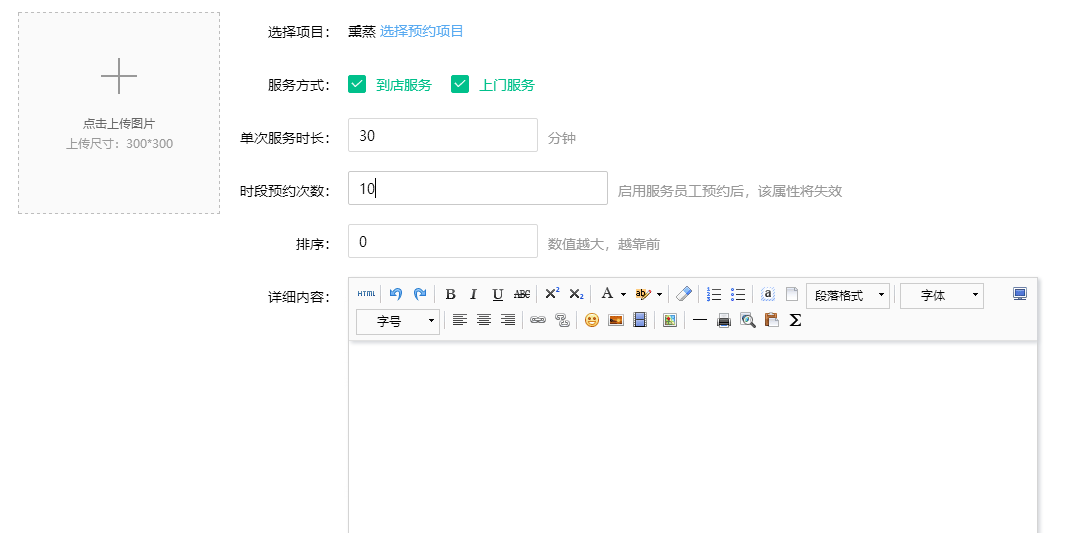Screen dimensions: 1082x533
Task: Click 到店服务 label text
Action: pos(404,85)
